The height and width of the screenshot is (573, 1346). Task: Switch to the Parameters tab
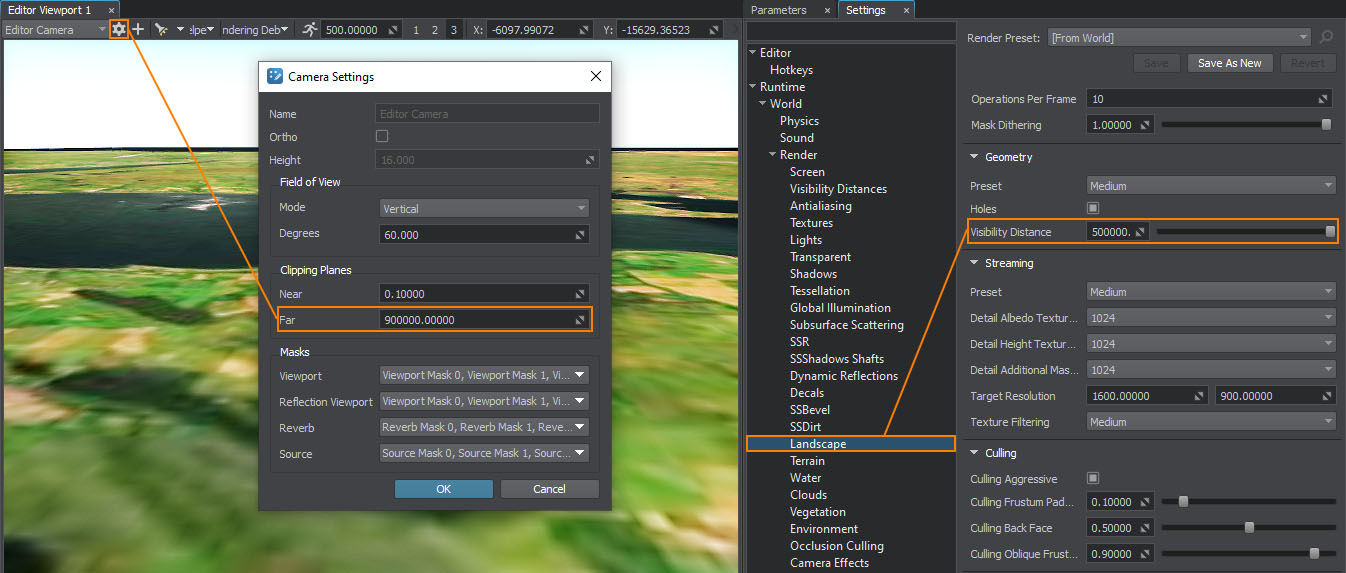tap(778, 10)
